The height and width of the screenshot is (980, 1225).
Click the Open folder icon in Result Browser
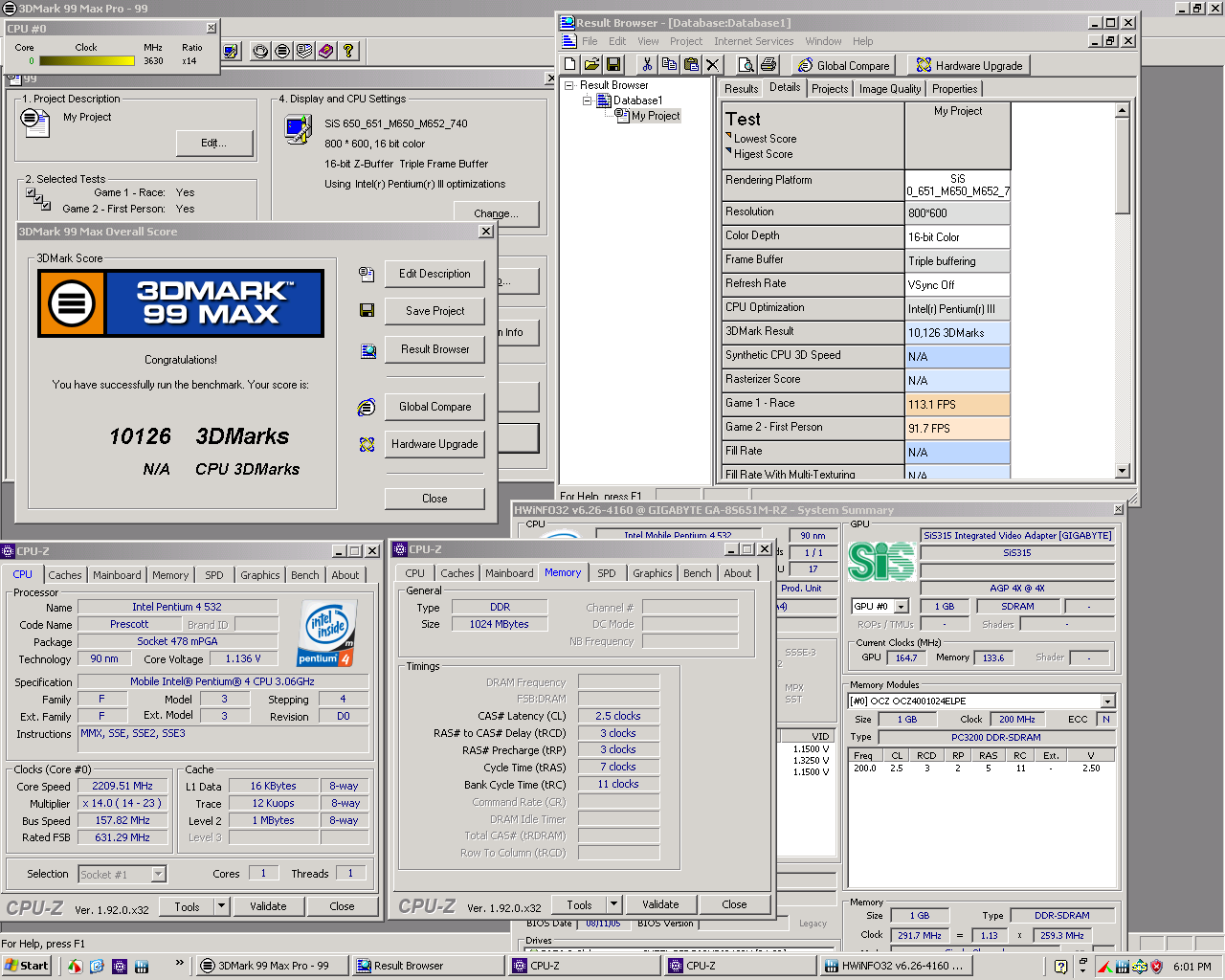coord(591,65)
